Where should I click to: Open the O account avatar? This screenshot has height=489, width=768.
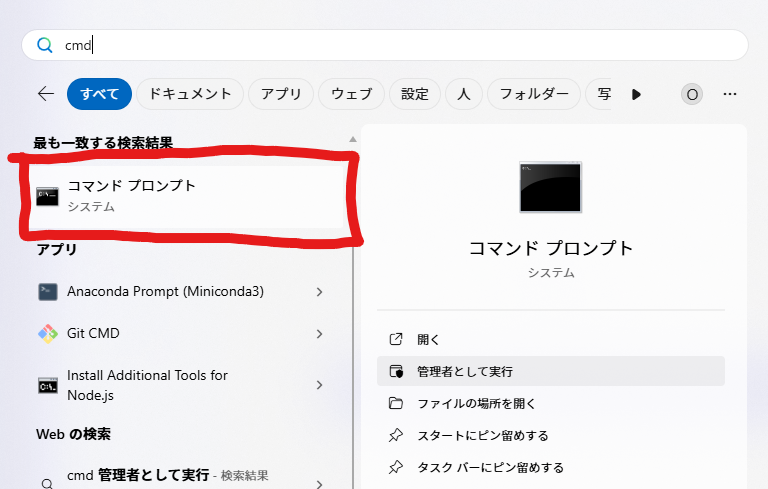pos(692,94)
